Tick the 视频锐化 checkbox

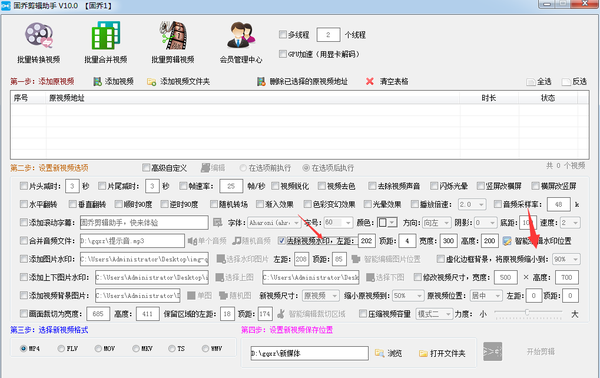coord(275,186)
